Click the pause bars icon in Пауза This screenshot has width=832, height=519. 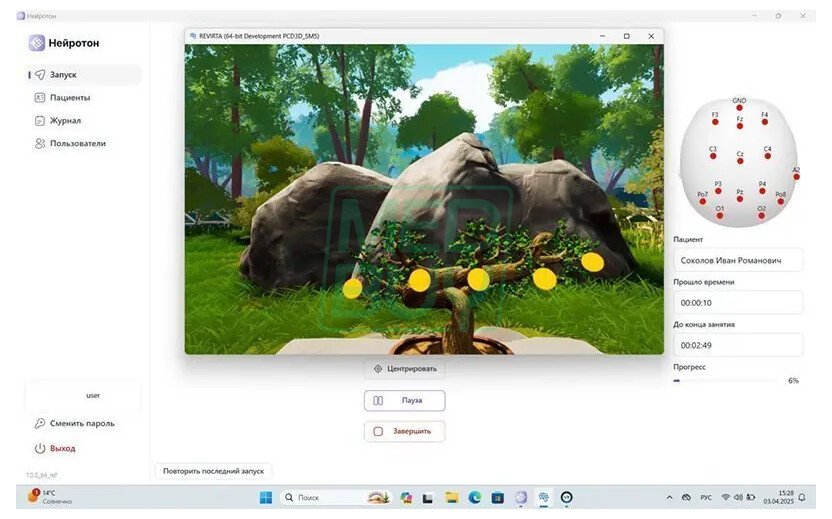coord(378,401)
